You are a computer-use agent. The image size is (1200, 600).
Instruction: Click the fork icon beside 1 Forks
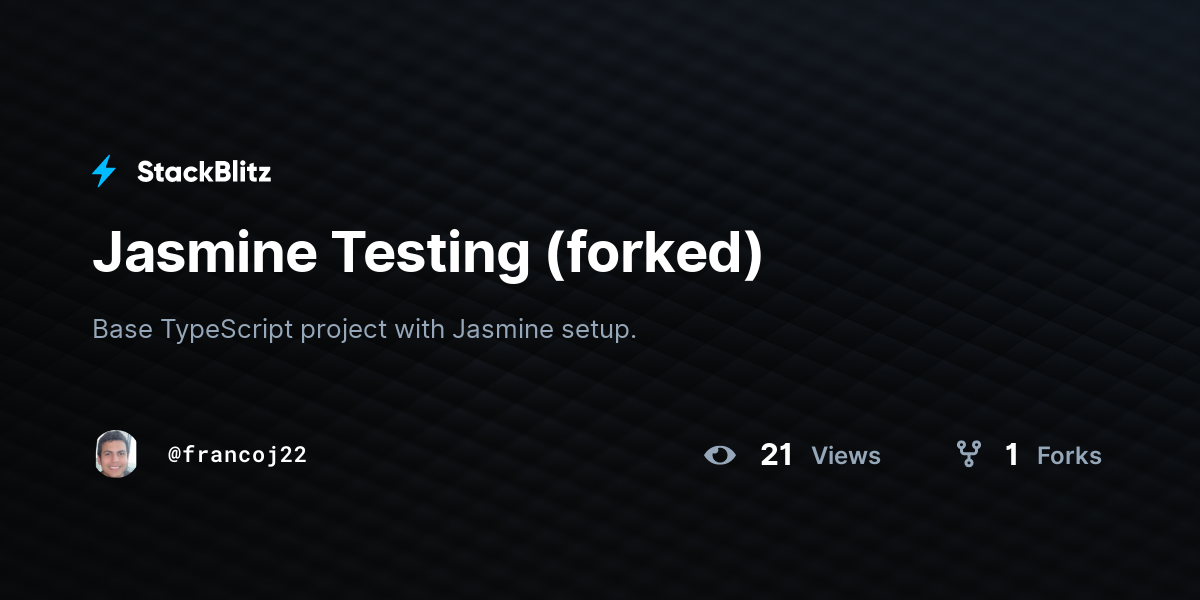point(968,455)
